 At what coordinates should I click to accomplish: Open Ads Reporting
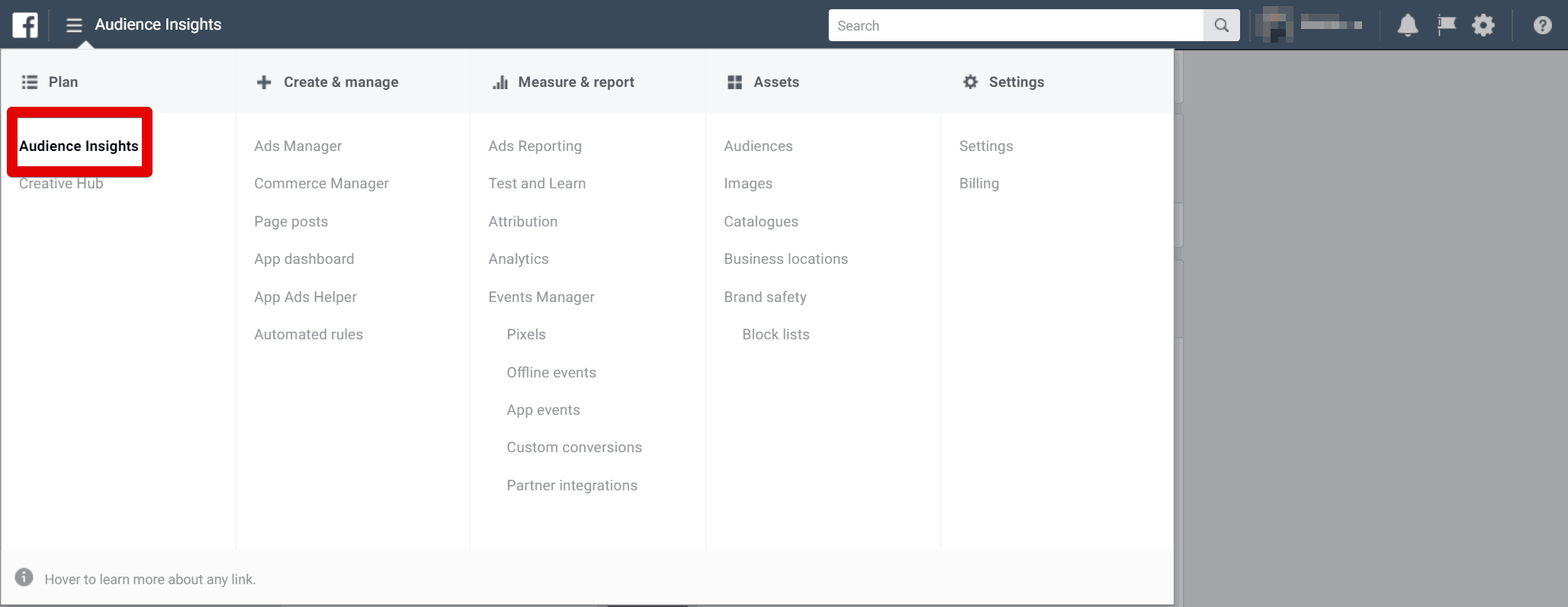coord(535,146)
